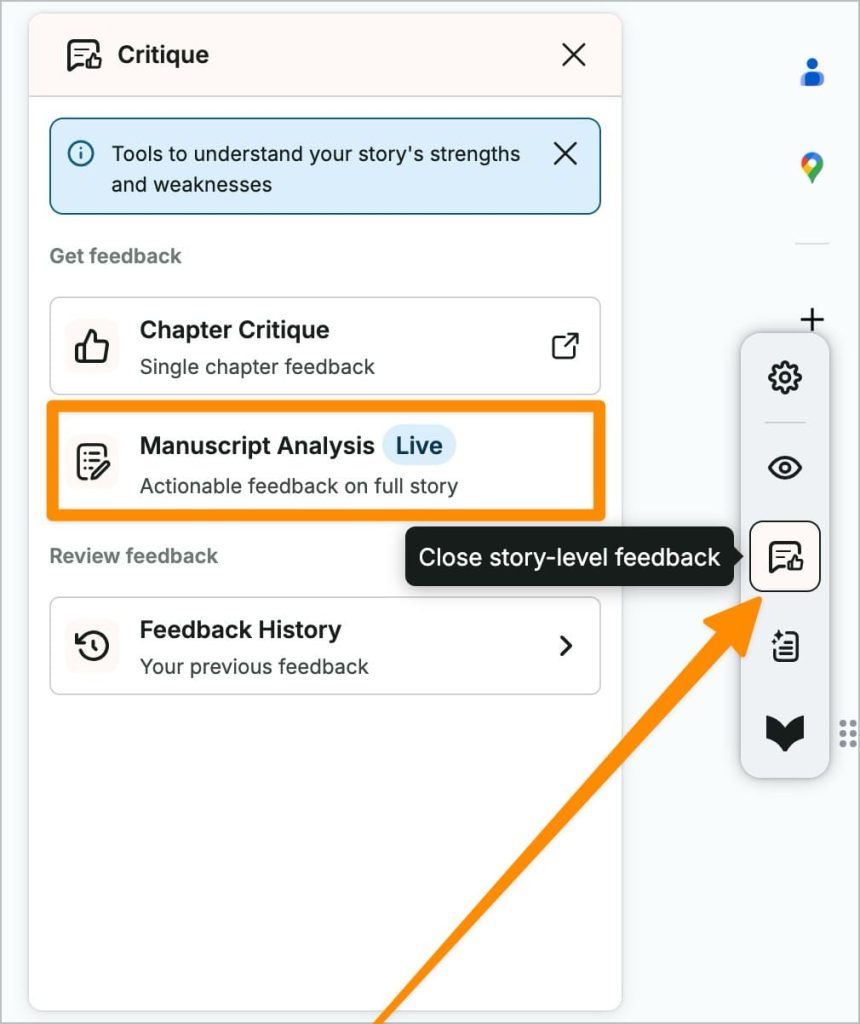
Task: Click the thumbs-up icon on Chapter Critique
Action: (91, 346)
